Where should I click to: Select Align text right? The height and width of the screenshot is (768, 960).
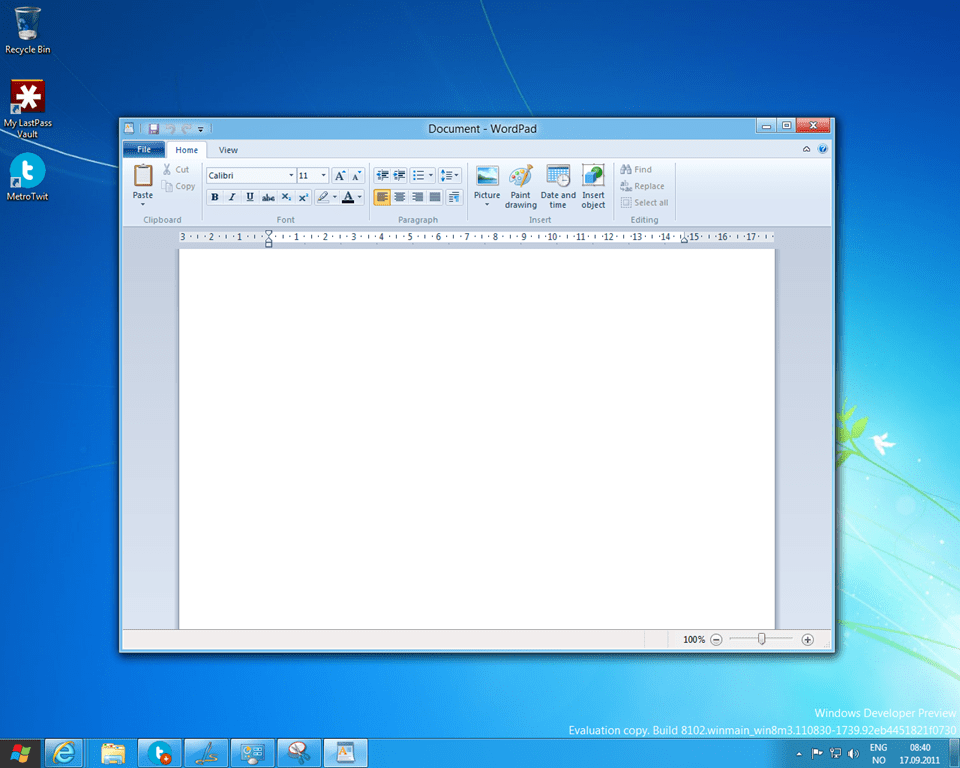(418, 197)
